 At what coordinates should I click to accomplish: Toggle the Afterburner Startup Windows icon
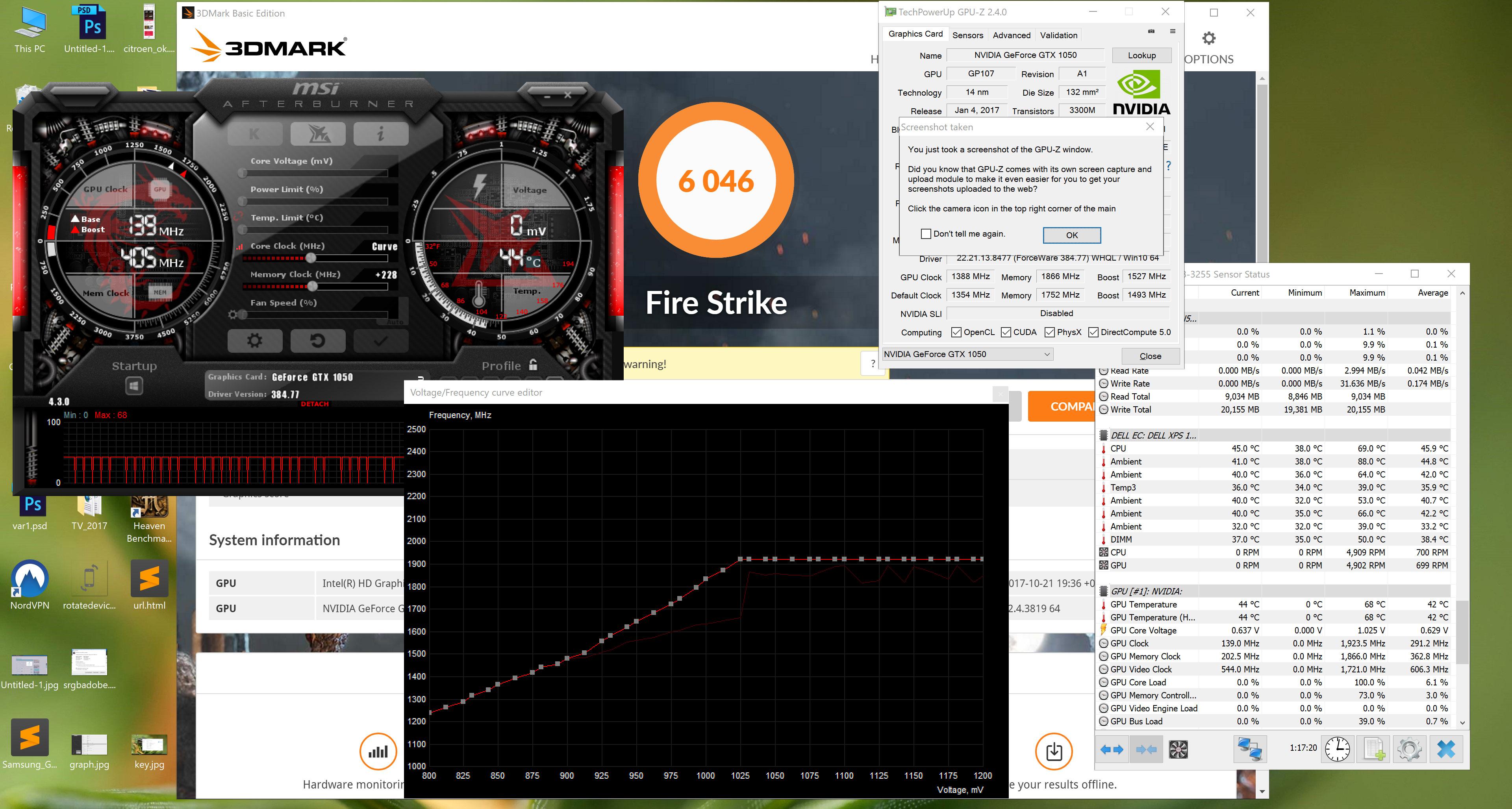(x=134, y=385)
